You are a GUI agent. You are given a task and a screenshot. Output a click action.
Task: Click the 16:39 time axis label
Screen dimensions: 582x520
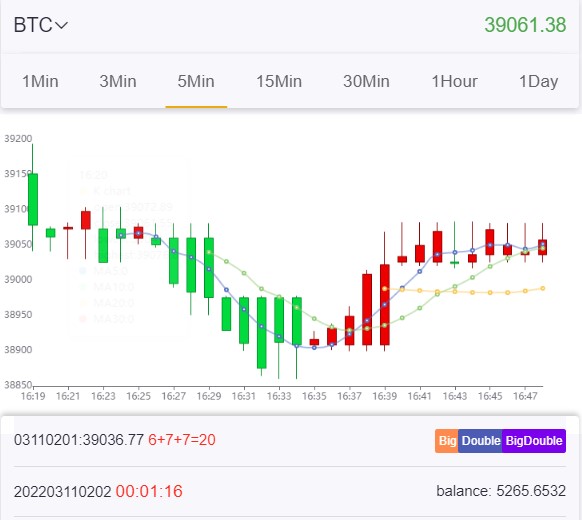(385, 396)
